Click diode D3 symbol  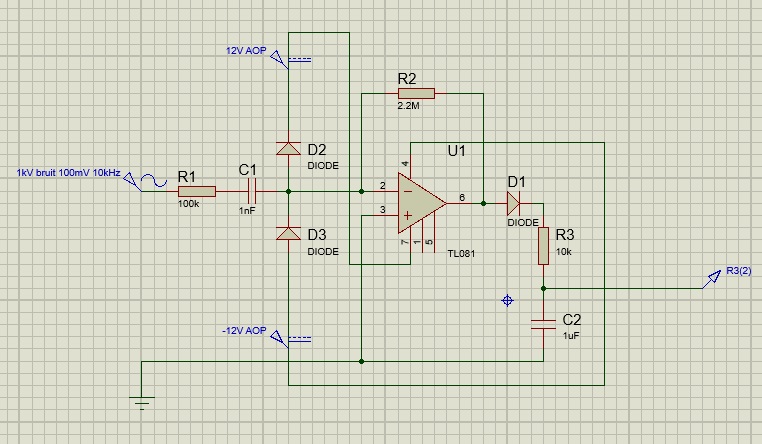click(288, 234)
